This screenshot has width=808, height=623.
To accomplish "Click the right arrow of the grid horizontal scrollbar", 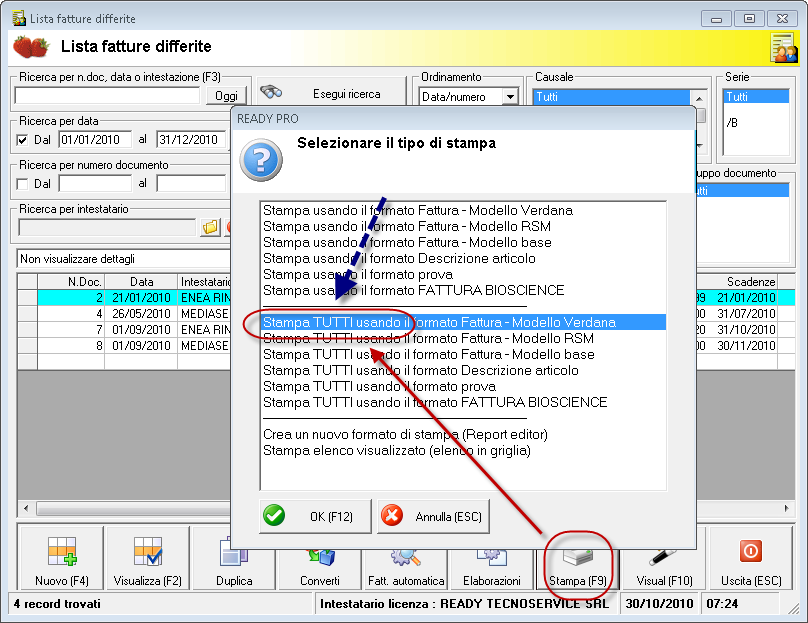I will pos(786,509).
